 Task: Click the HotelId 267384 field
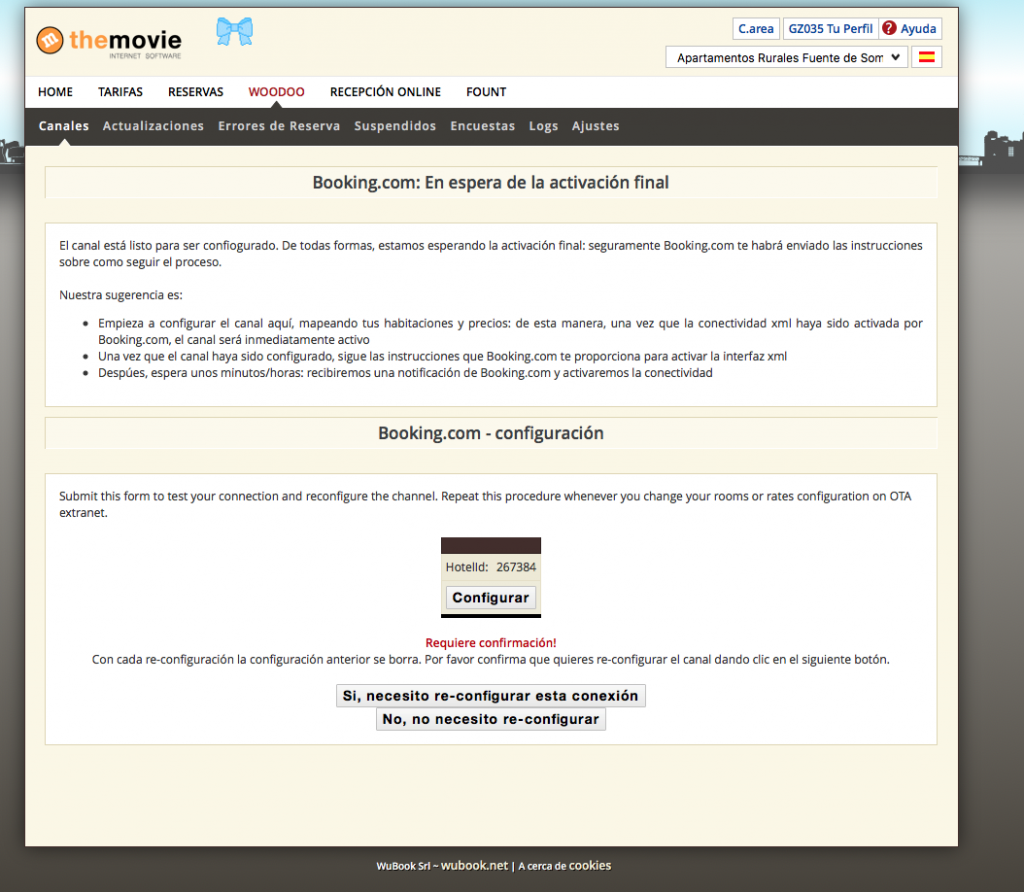(491, 567)
